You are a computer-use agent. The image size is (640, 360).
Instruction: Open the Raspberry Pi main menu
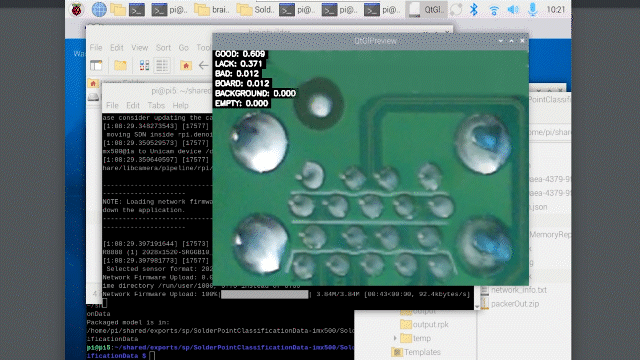point(77,9)
